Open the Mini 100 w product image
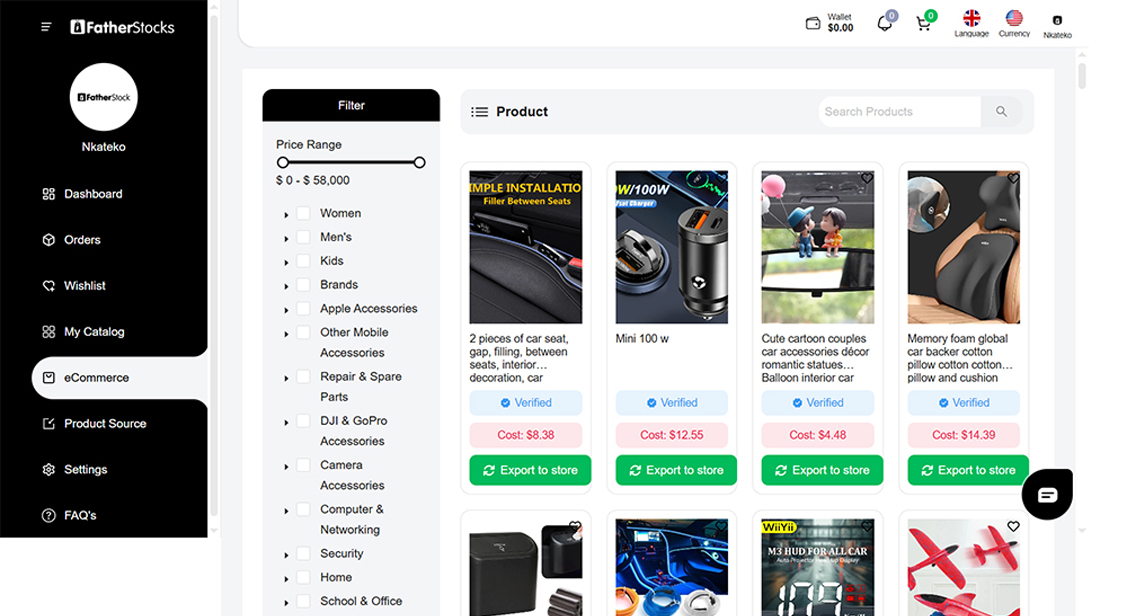This screenshot has width=1125, height=616. (672, 247)
